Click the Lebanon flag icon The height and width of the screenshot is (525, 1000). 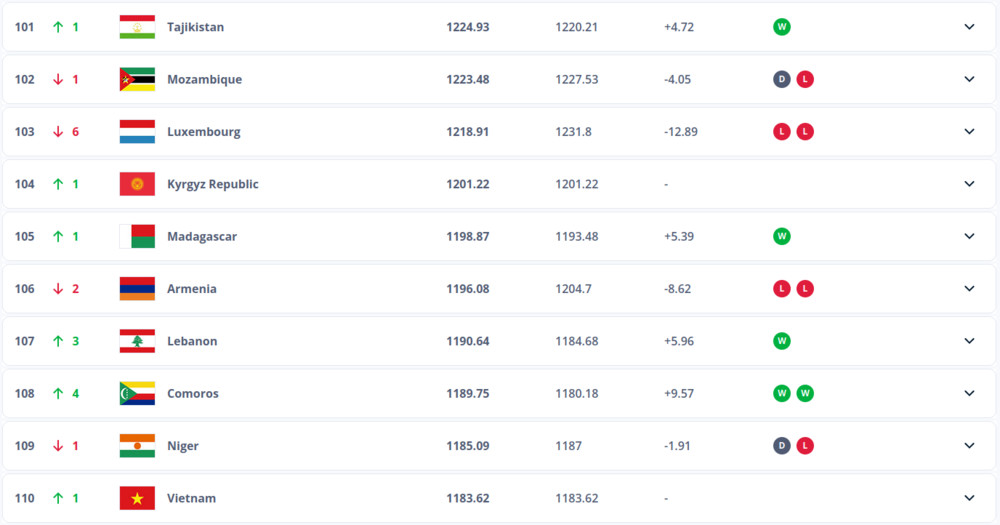[x=137, y=341]
